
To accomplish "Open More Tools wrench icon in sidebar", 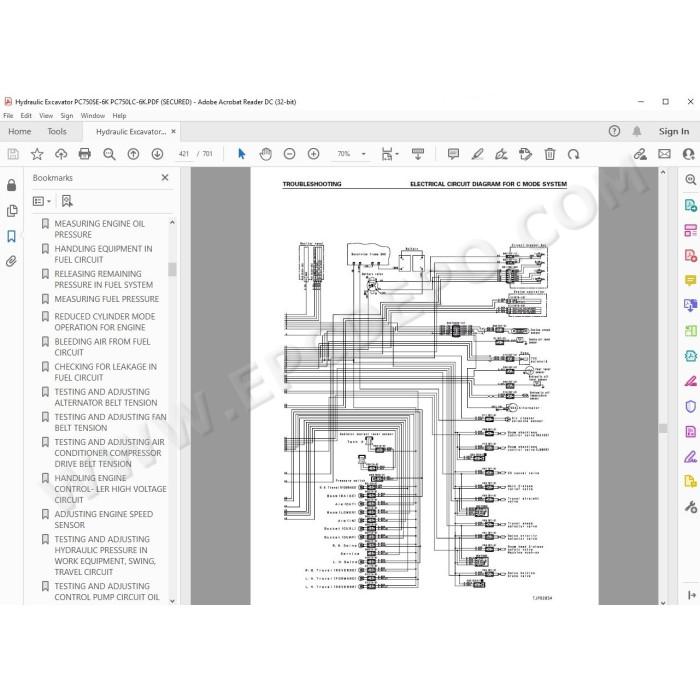I will tap(690, 507).
